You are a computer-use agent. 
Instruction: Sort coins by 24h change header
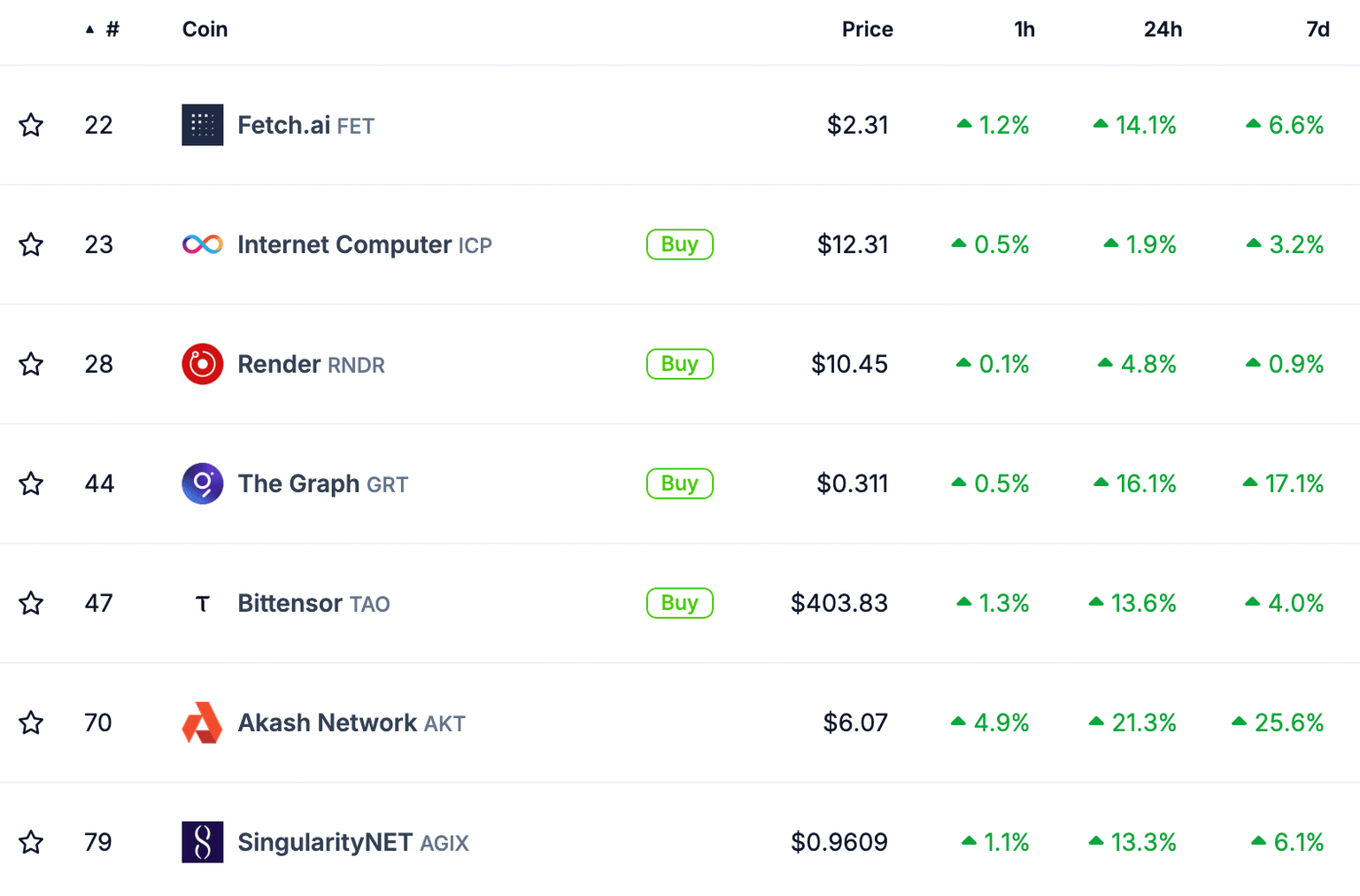tap(1163, 29)
